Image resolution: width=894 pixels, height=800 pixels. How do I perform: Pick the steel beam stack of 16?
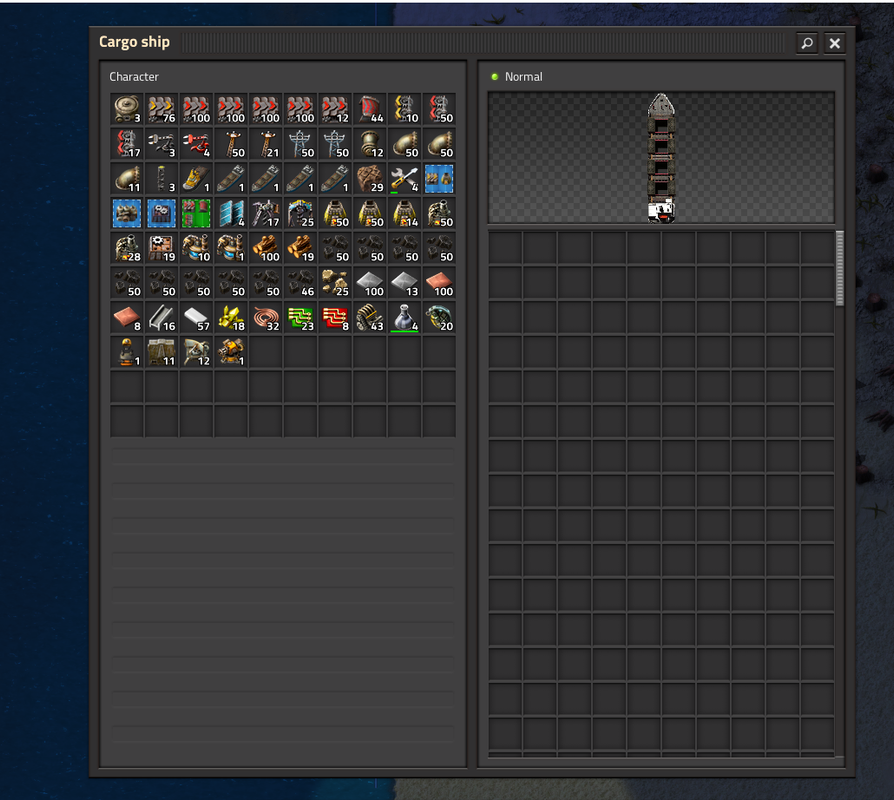(161, 318)
